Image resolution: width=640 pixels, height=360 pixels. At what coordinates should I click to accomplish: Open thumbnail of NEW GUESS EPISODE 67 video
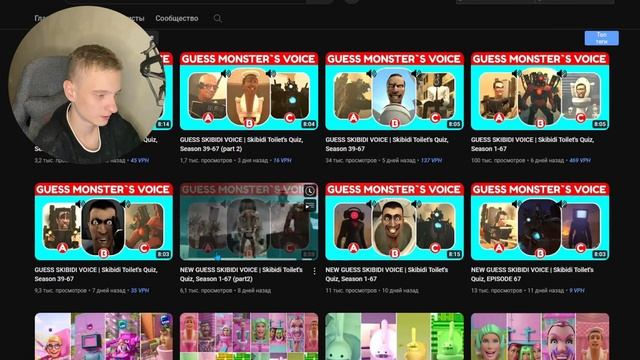pos(540,222)
